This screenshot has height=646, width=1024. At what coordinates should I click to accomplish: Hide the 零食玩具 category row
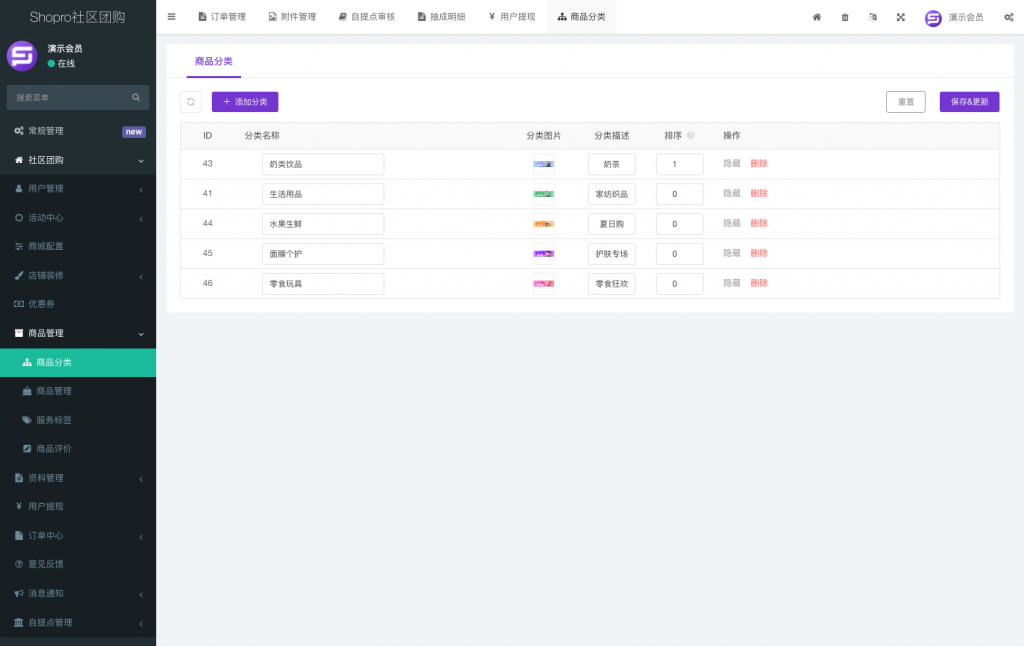tap(731, 283)
